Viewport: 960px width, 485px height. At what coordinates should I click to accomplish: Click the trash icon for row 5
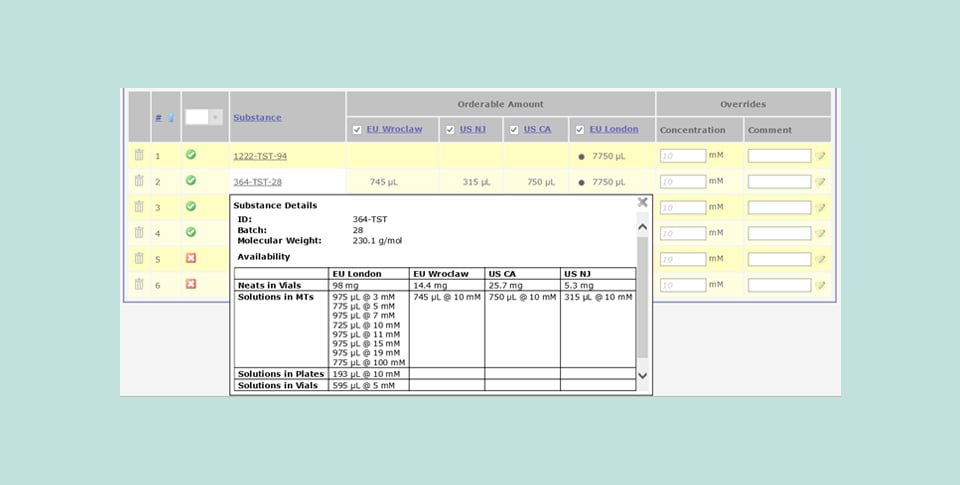(x=139, y=258)
